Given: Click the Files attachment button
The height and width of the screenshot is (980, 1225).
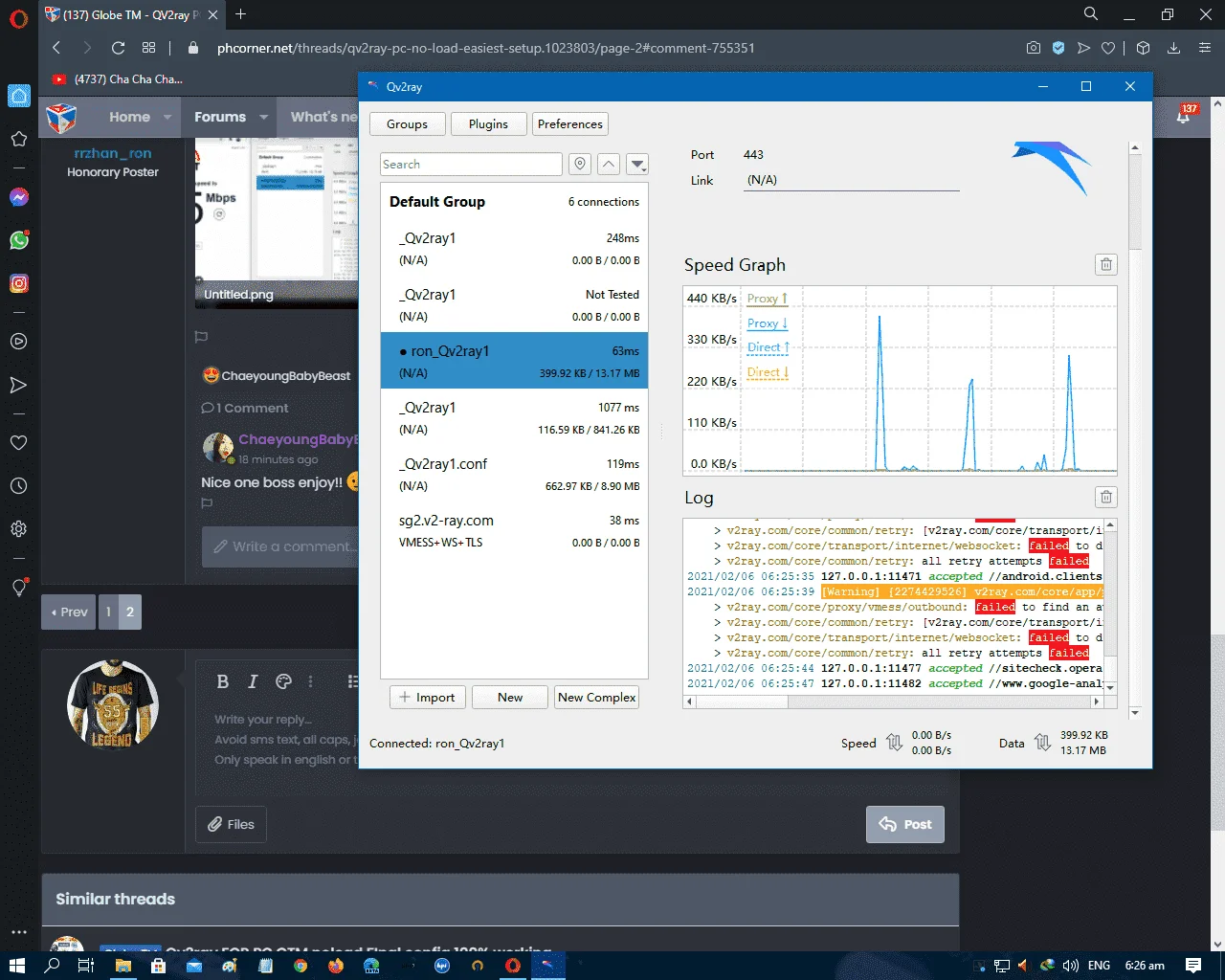Looking at the screenshot, I should click(232, 824).
